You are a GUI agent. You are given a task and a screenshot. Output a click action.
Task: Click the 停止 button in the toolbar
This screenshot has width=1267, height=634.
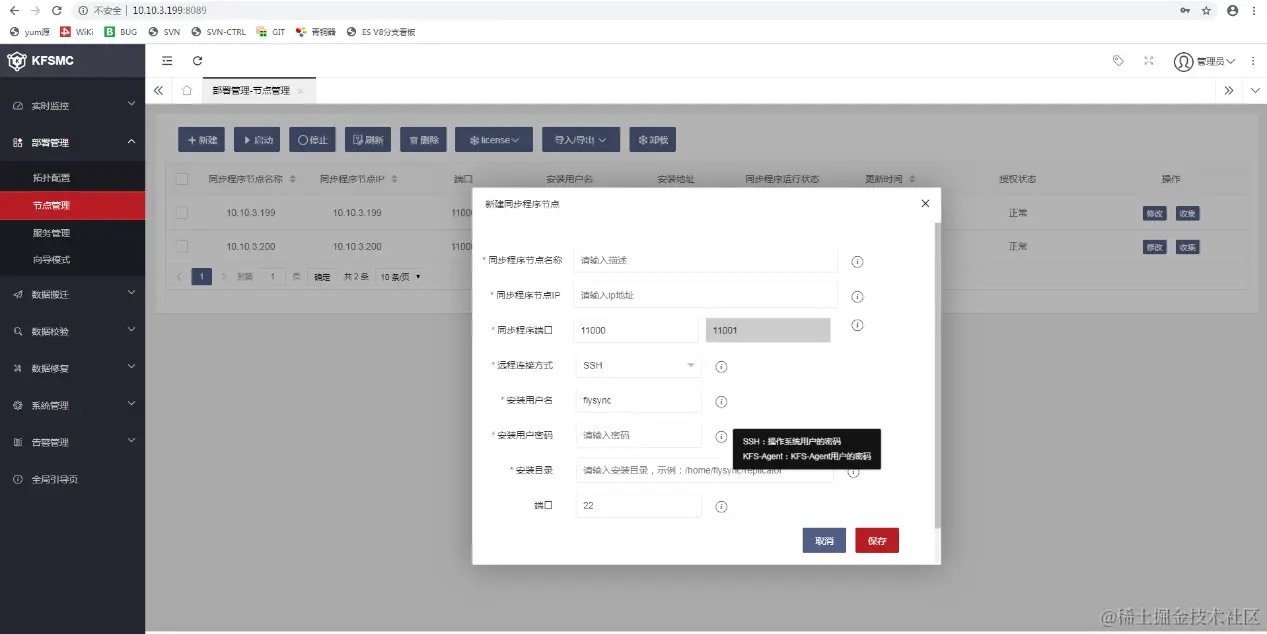click(312, 140)
